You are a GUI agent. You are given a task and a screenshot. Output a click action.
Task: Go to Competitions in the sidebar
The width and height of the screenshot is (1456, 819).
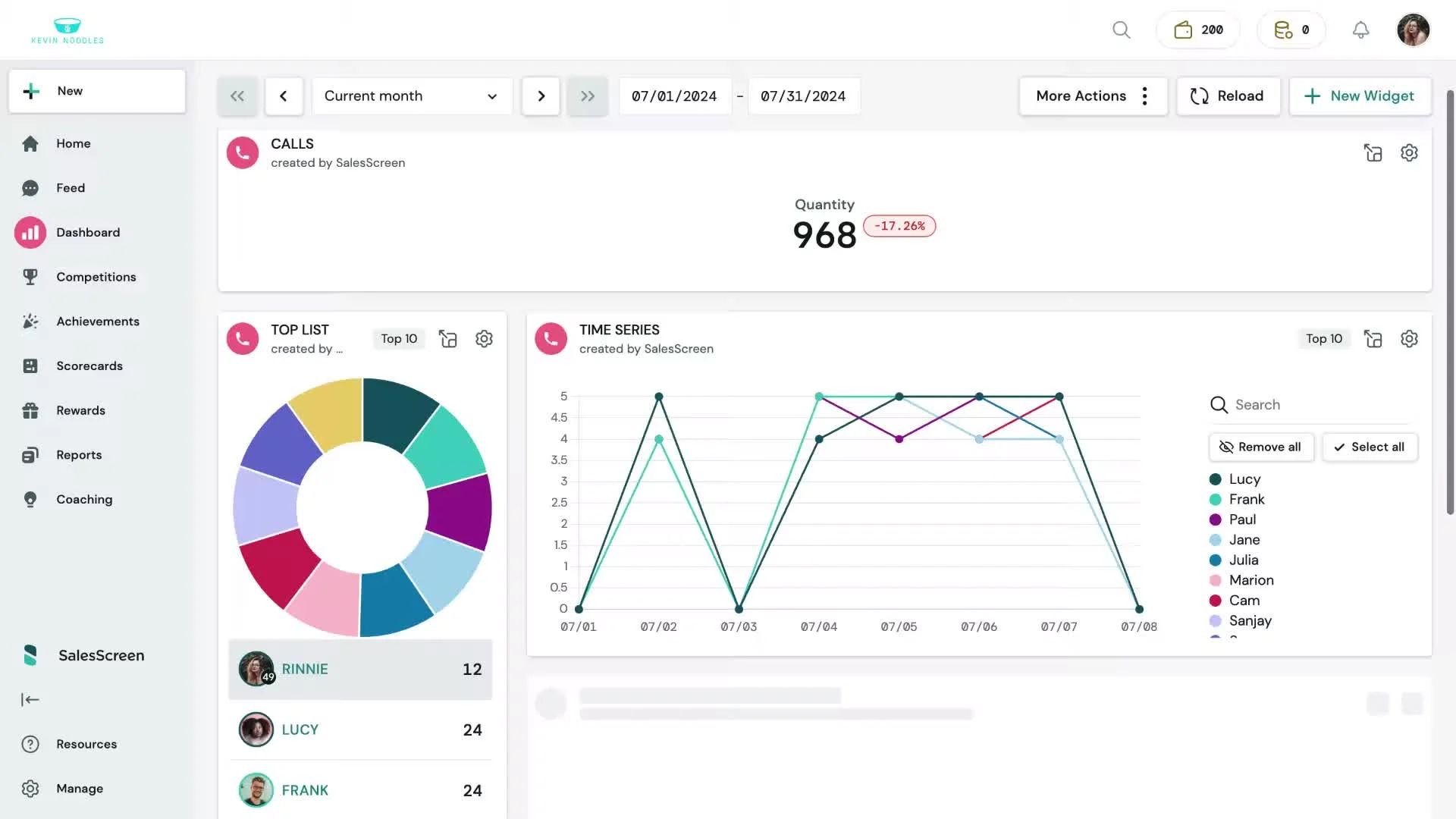point(96,277)
